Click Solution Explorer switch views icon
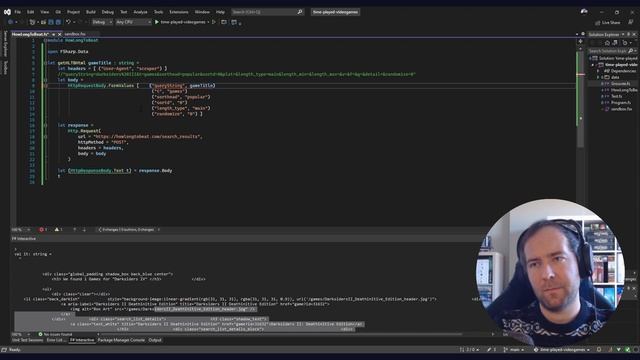This screenshot has height=360, width=640. tap(615, 43)
